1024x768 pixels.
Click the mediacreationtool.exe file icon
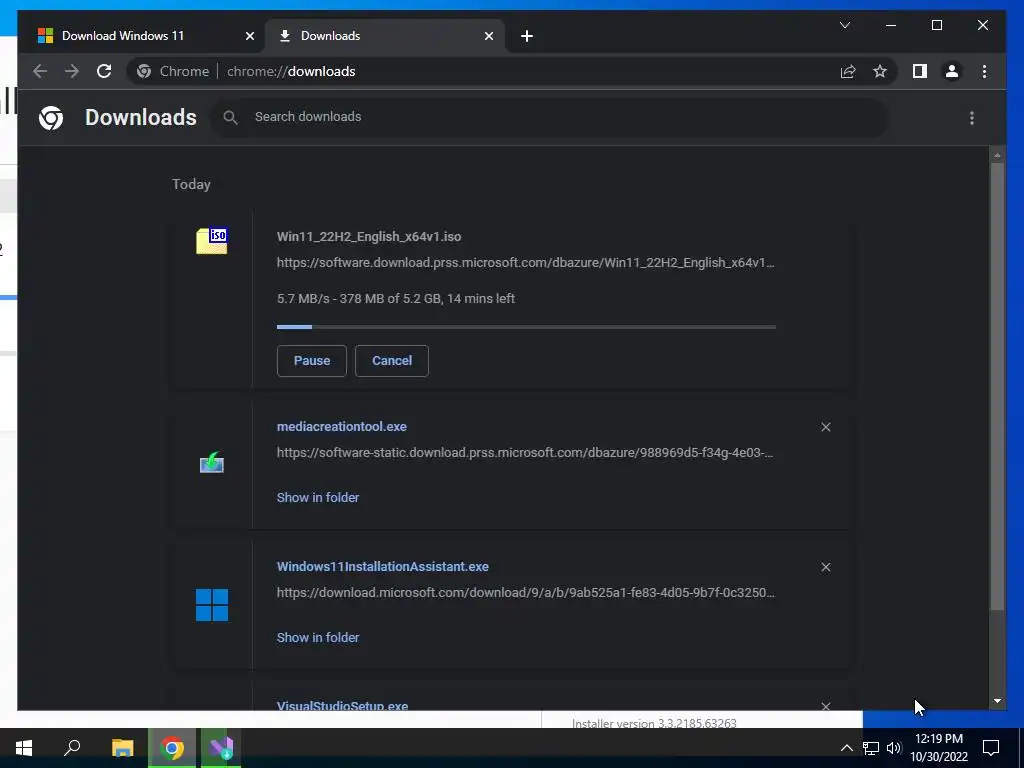coord(212,462)
